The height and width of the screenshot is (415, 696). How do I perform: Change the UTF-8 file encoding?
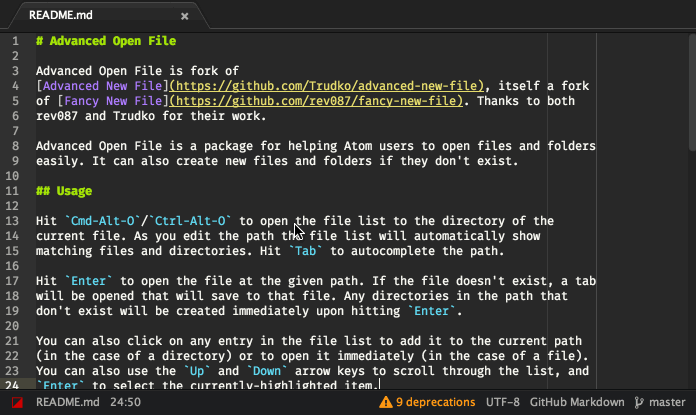pyautogui.click(x=502, y=402)
